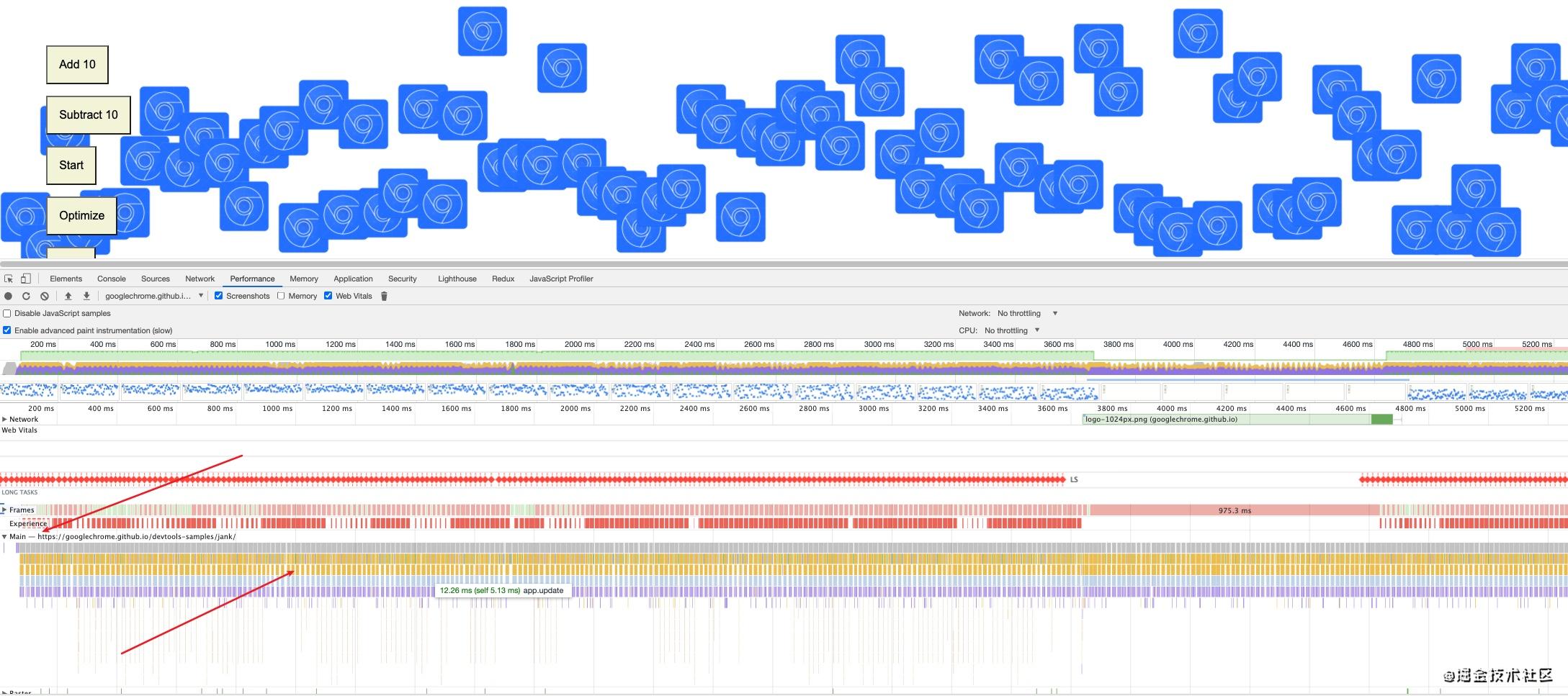Activate the inspect element picker icon
This screenshot has height=696, width=1568.
(x=9, y=279)
